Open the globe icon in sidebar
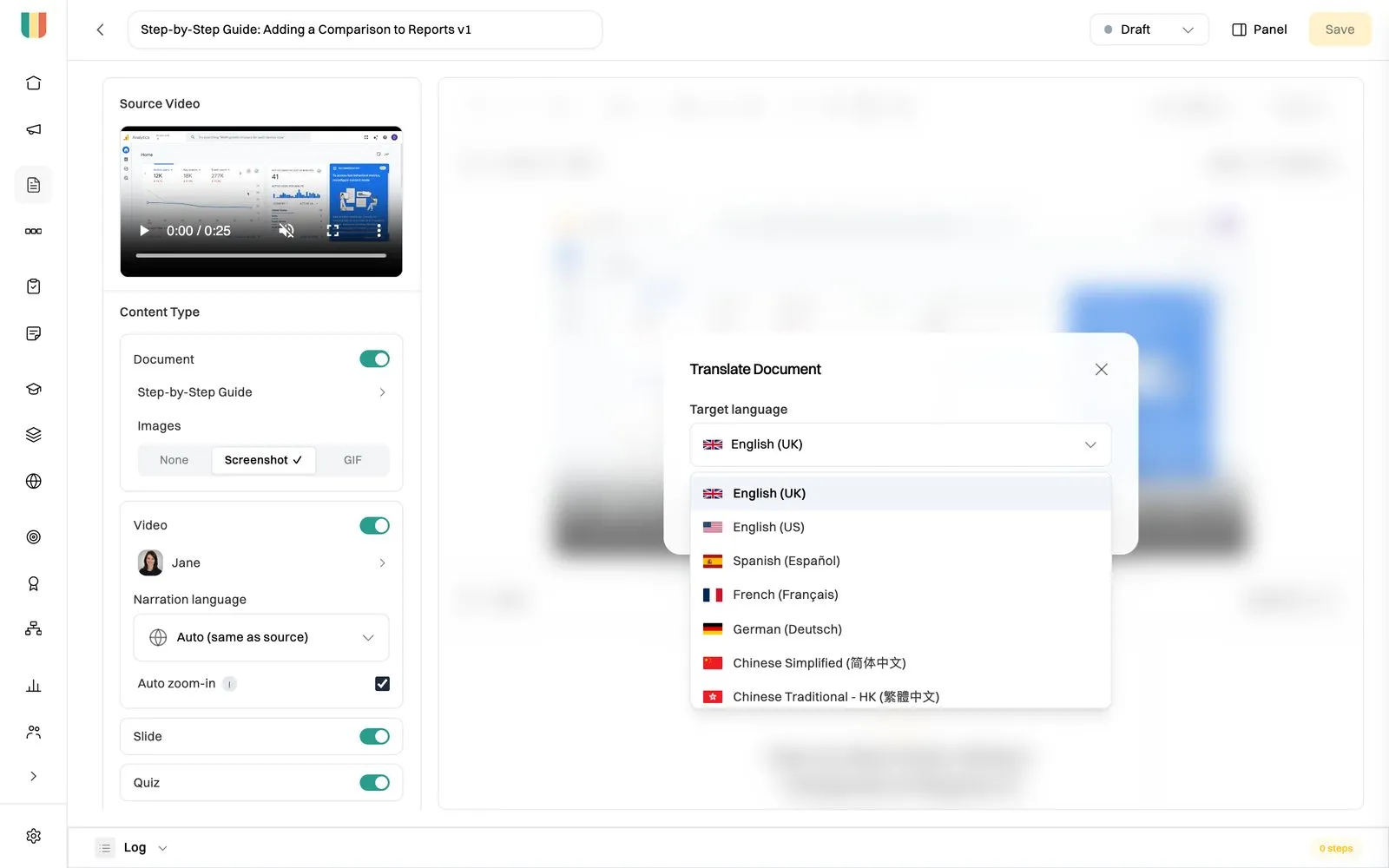1389x868 pixels. [x=34, y=481]
